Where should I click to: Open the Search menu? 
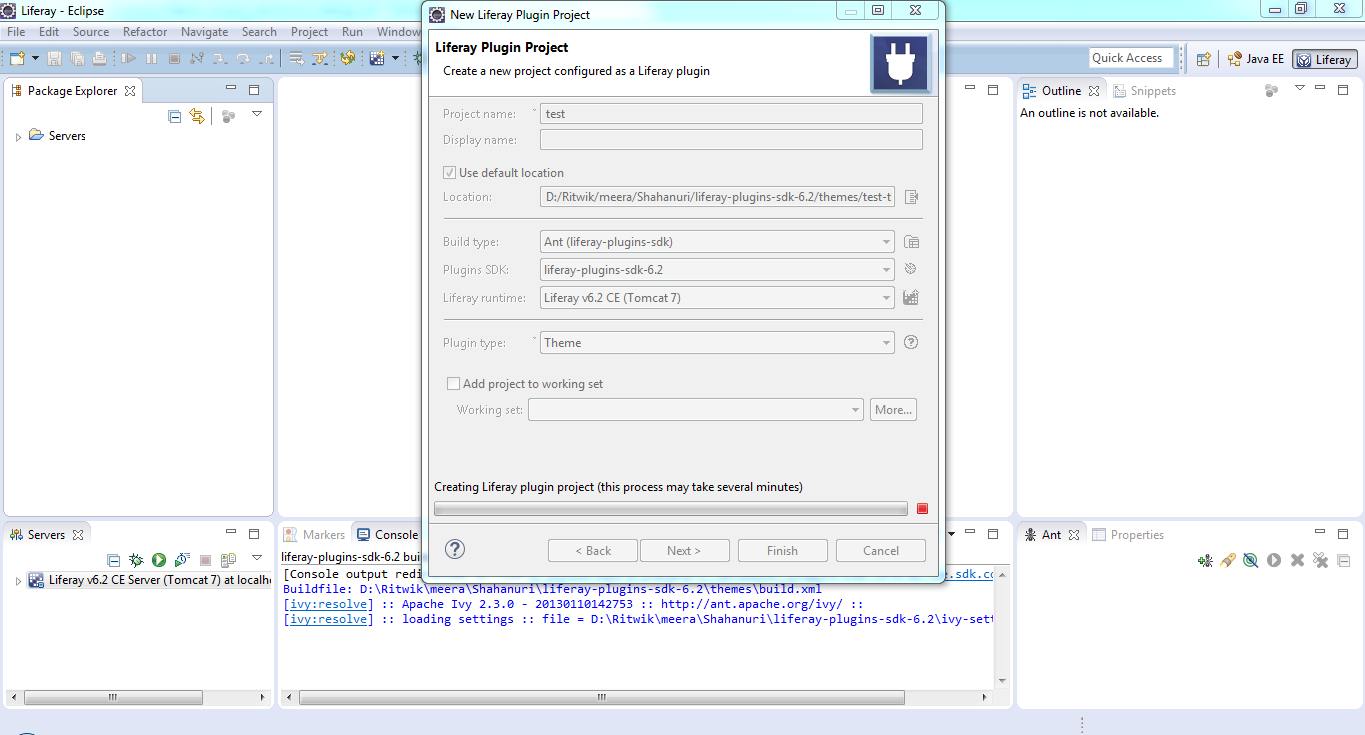[259, 32]
